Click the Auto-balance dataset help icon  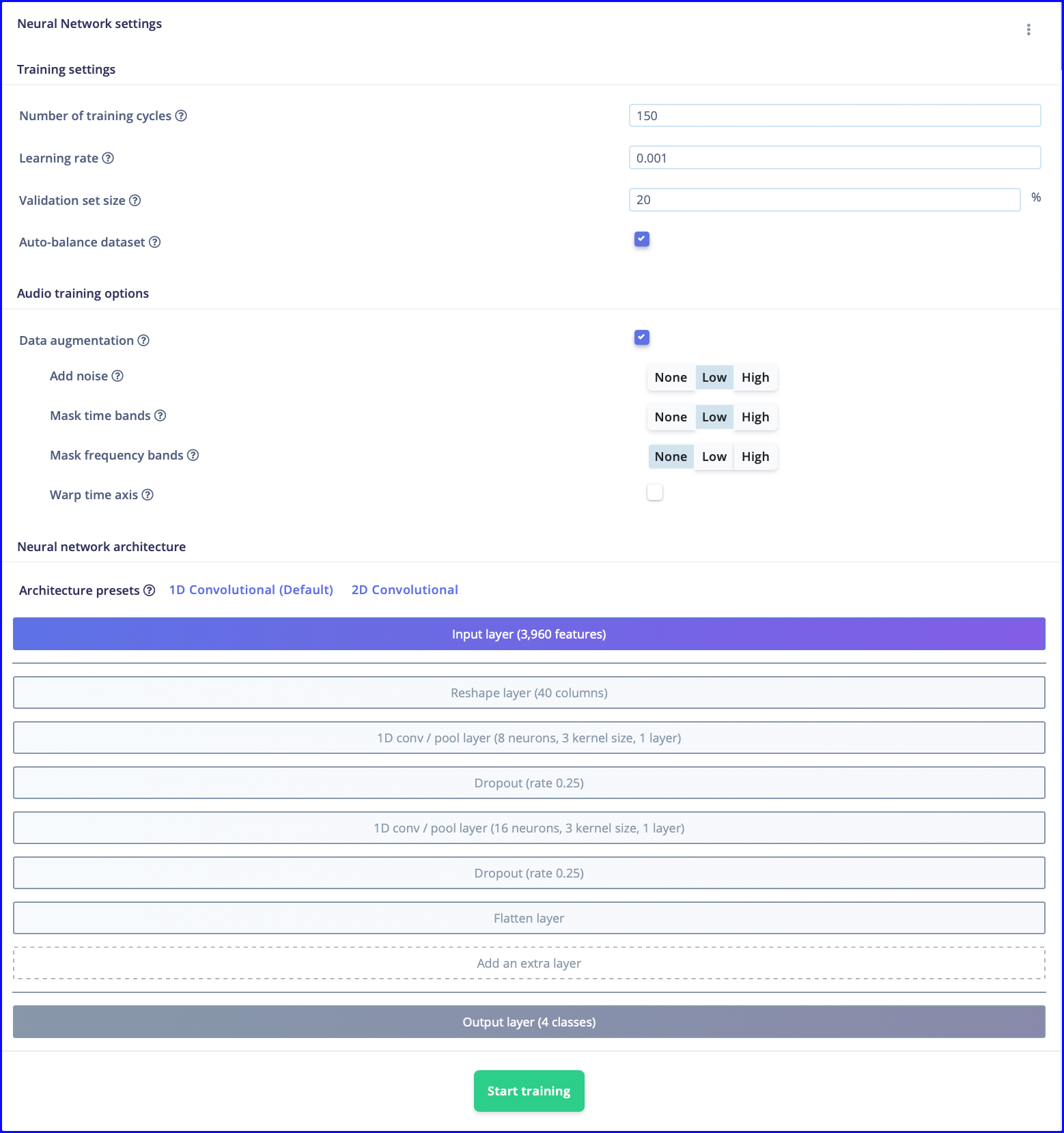[x=155, y=242]
